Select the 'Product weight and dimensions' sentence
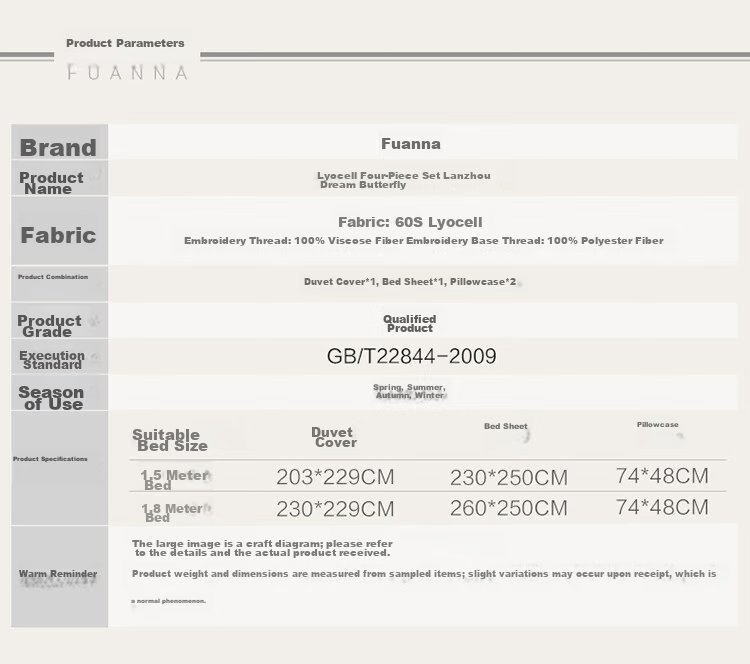The height and width of the screenshot is (664, 750). pos(424,574)
